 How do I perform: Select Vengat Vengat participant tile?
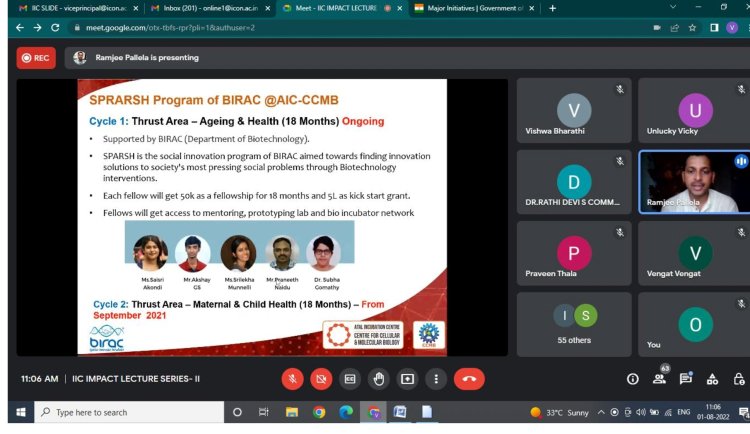tap(694, 253)
